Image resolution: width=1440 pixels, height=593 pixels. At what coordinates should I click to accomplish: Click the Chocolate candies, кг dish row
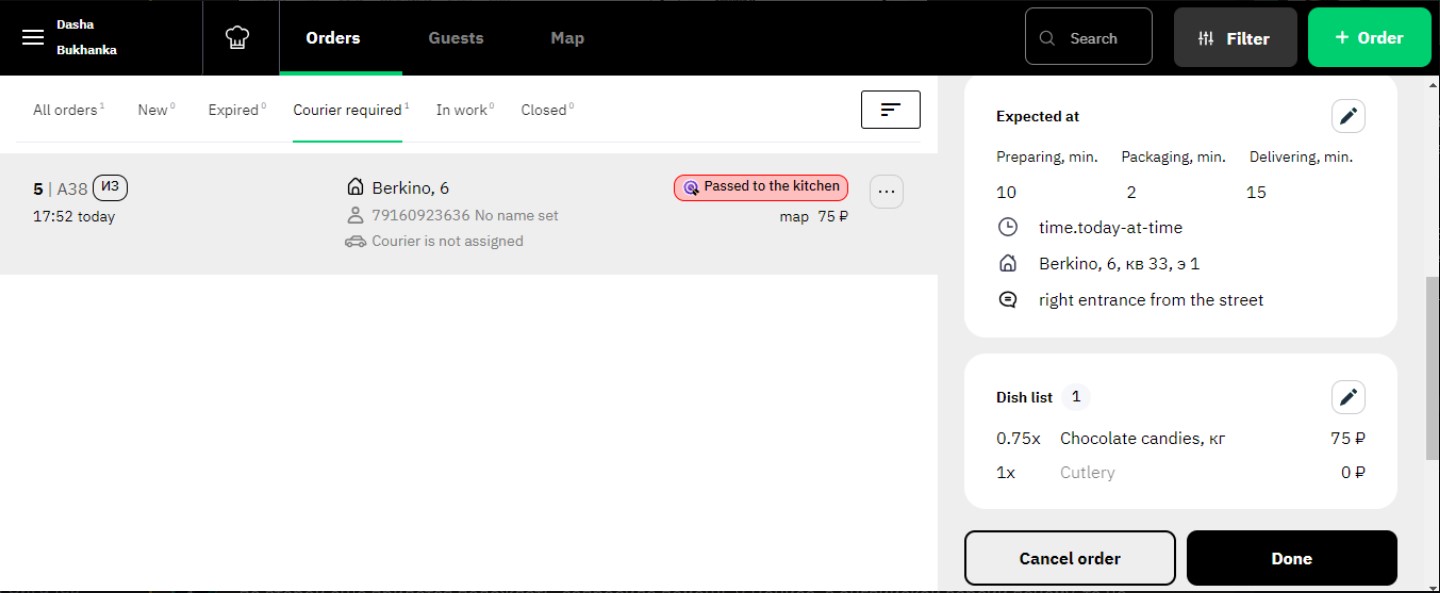(1180, 438)
